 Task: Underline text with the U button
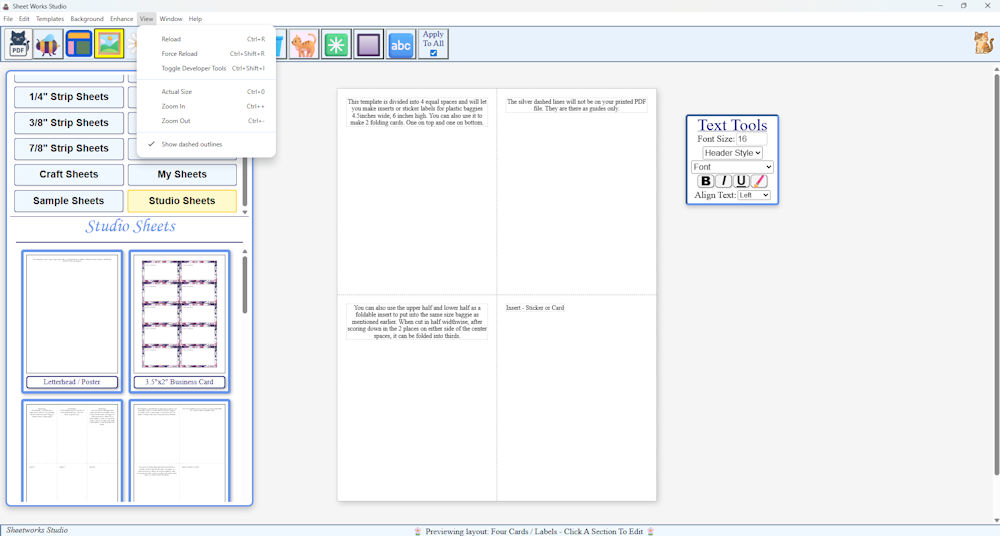(740, 181)
